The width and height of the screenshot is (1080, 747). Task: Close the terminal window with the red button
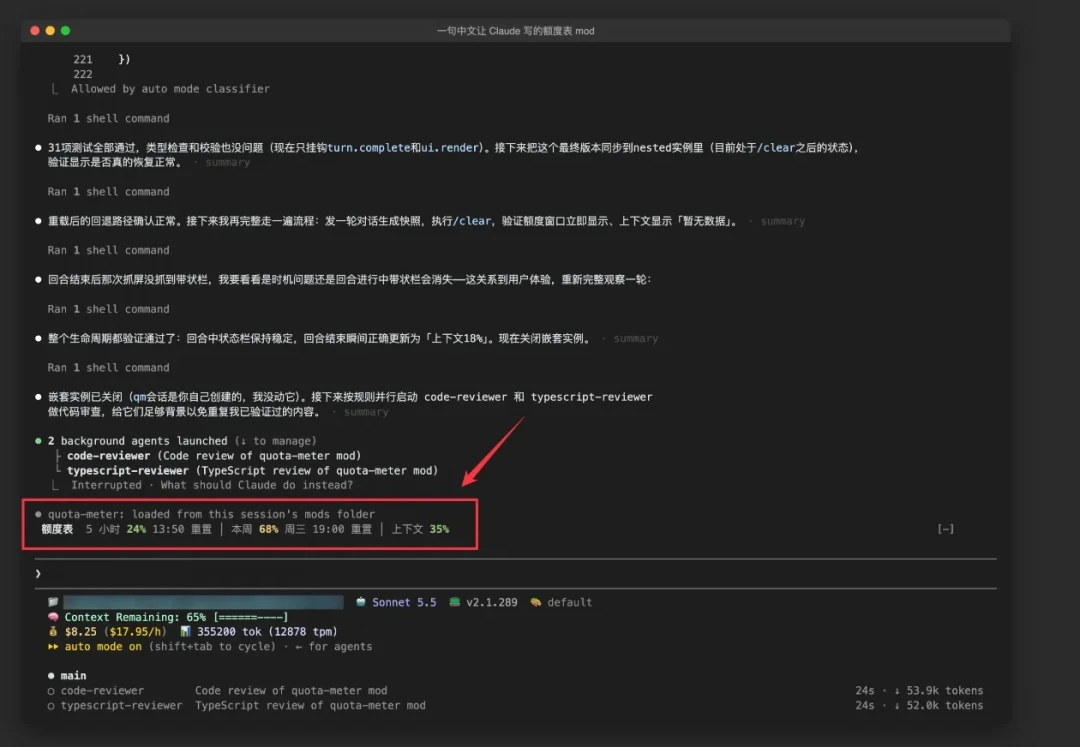pyautogui.click(x=34, y=30)
